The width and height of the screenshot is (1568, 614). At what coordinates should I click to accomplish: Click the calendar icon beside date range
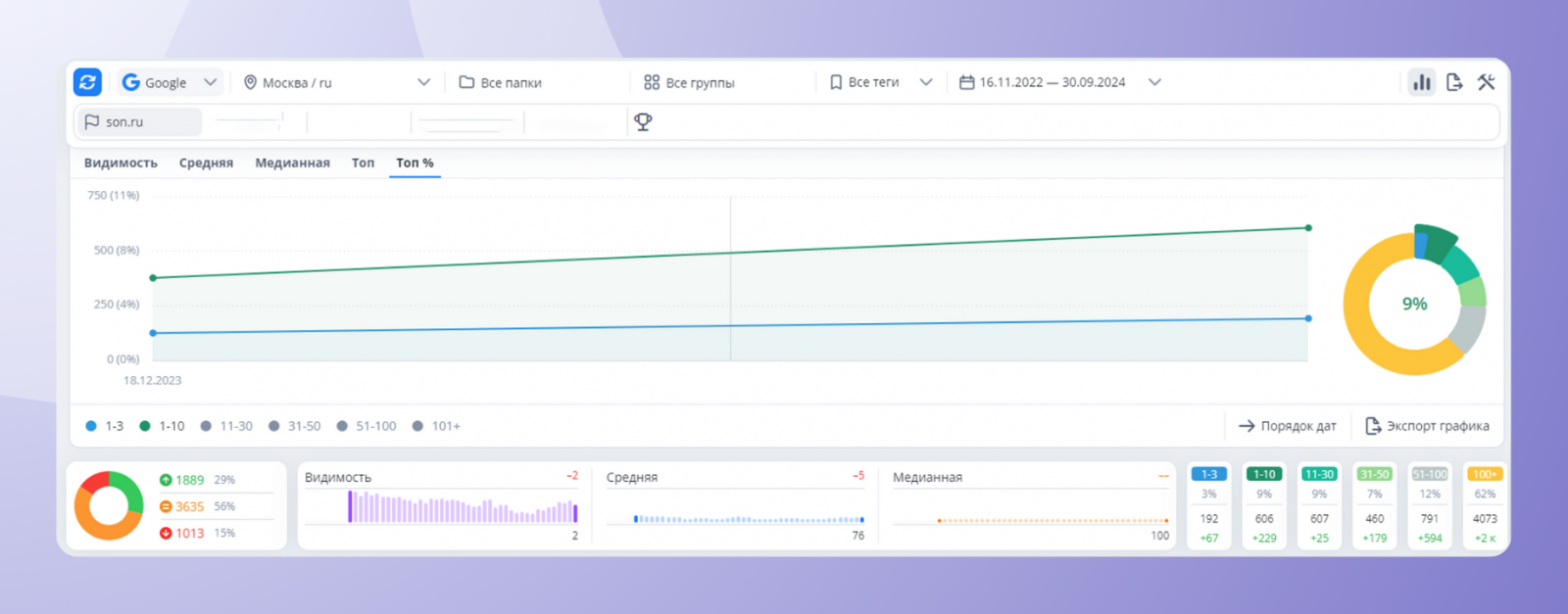click(966, 82)
